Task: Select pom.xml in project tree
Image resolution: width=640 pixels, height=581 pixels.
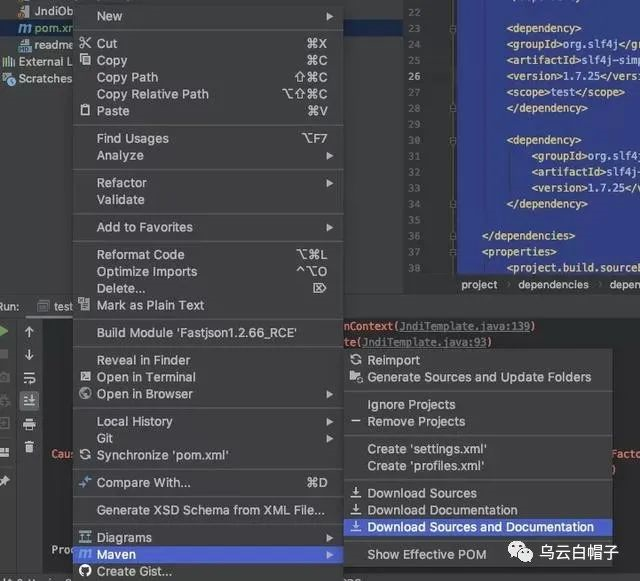Action: [45, 28]
